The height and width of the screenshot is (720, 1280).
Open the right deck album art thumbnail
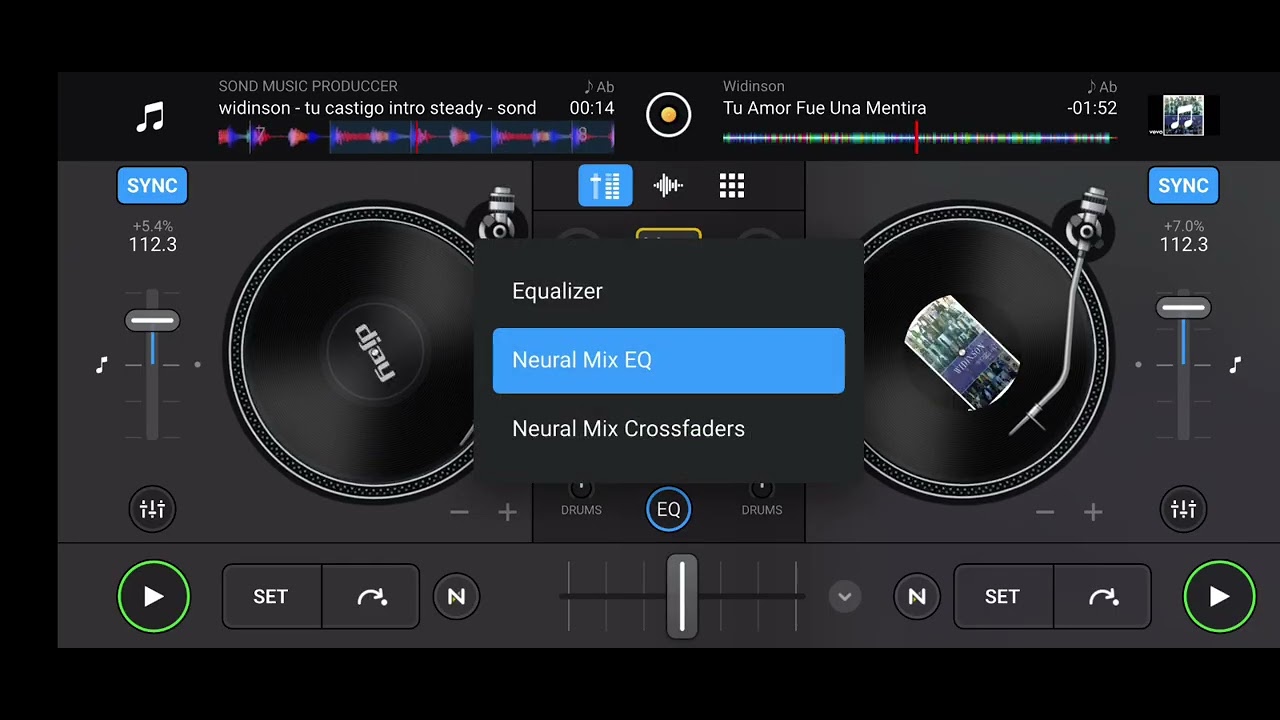coord(1184,115)
